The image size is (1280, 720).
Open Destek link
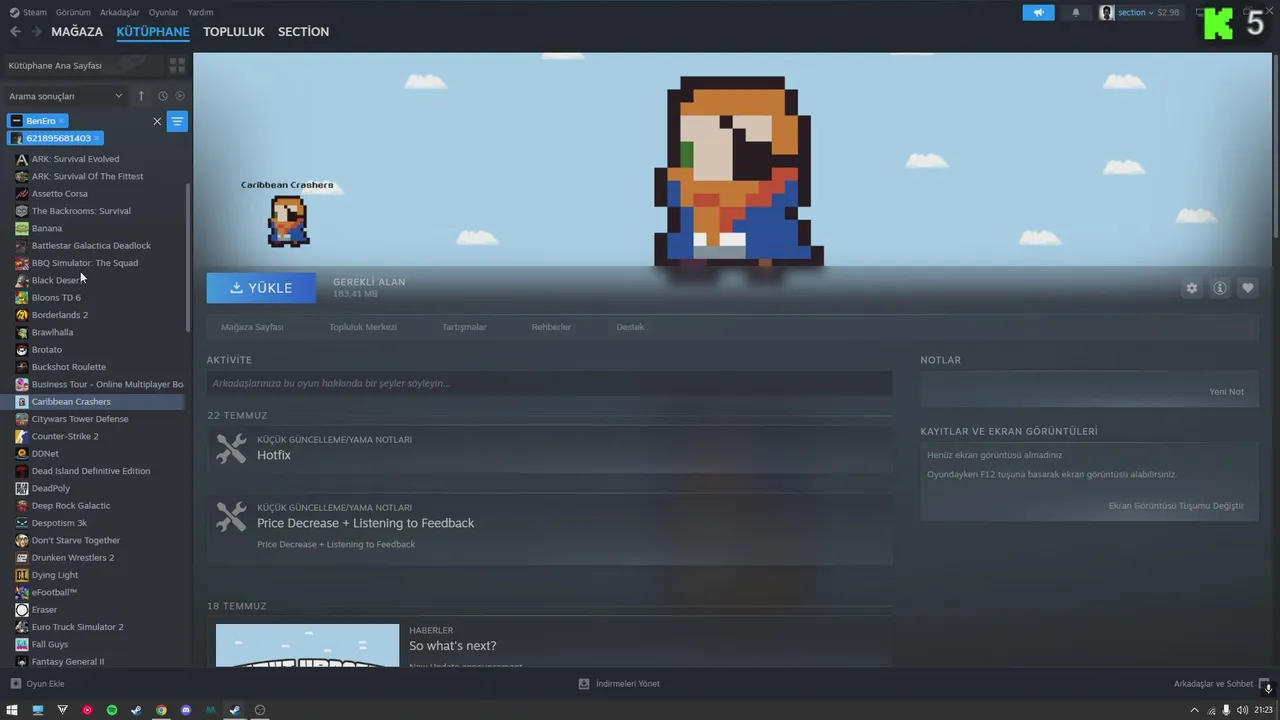coord(630,327)
